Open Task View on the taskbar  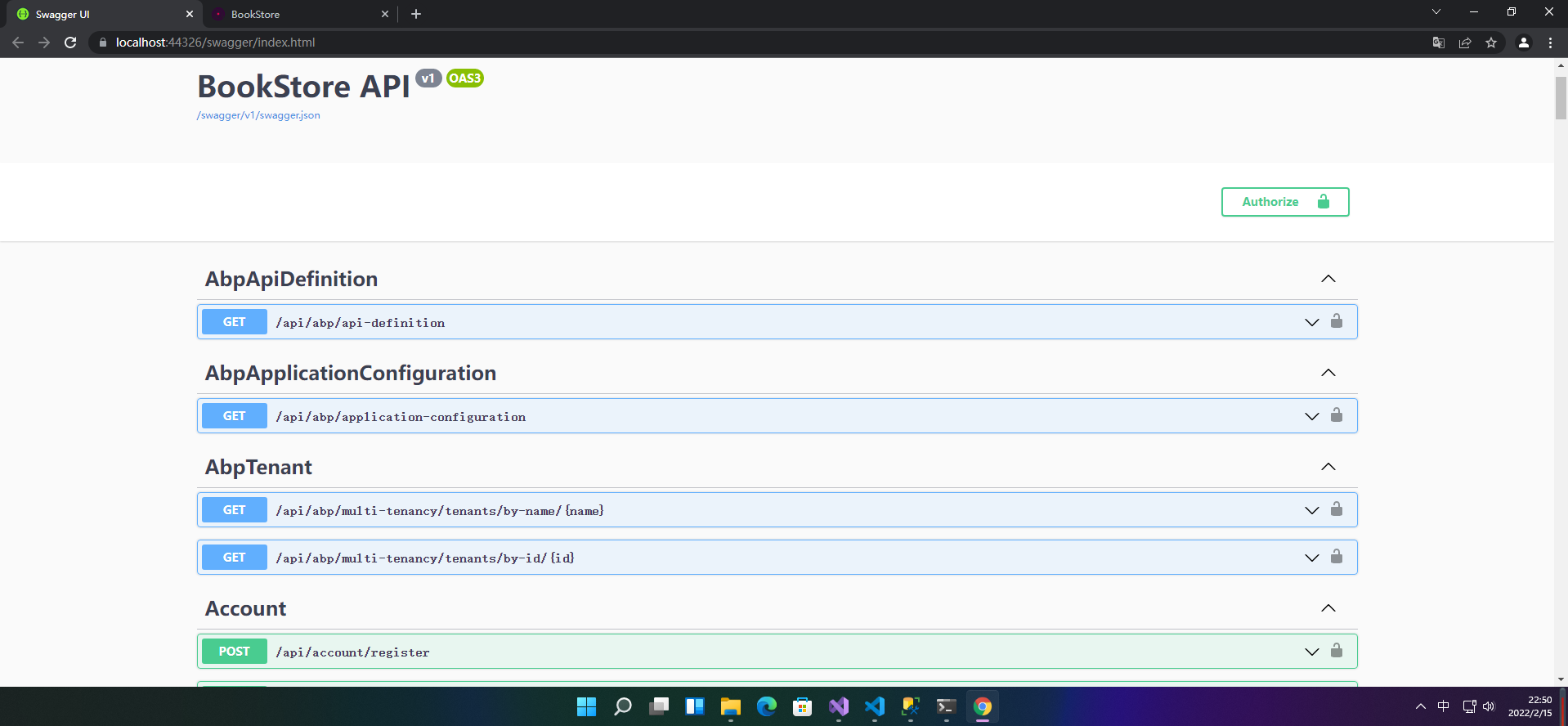pyautogui.click(x=659, y=706)
